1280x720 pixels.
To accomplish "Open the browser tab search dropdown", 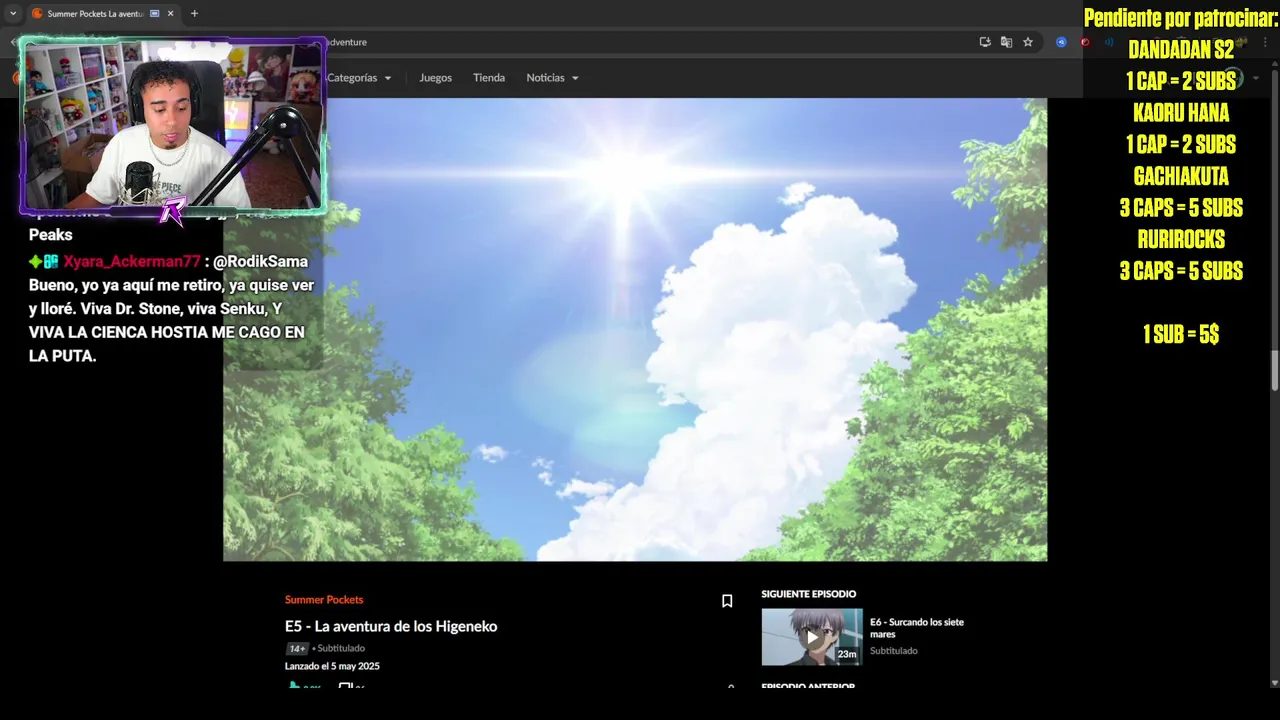I will 13,13.
